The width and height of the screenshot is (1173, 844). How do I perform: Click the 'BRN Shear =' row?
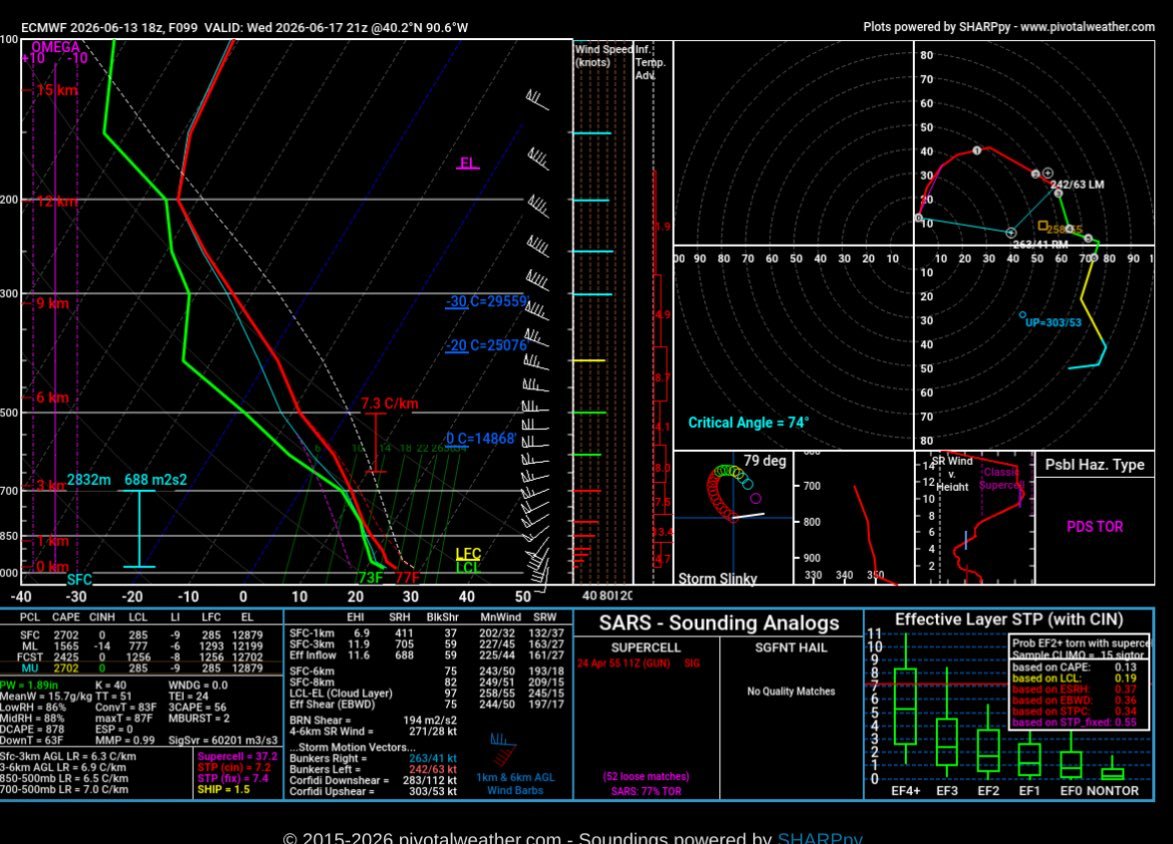click(373, 721)
